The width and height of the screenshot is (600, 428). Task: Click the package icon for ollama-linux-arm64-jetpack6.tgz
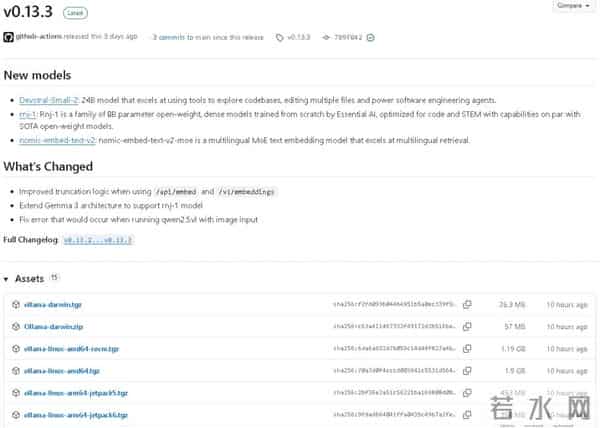(x=16, y=415)
